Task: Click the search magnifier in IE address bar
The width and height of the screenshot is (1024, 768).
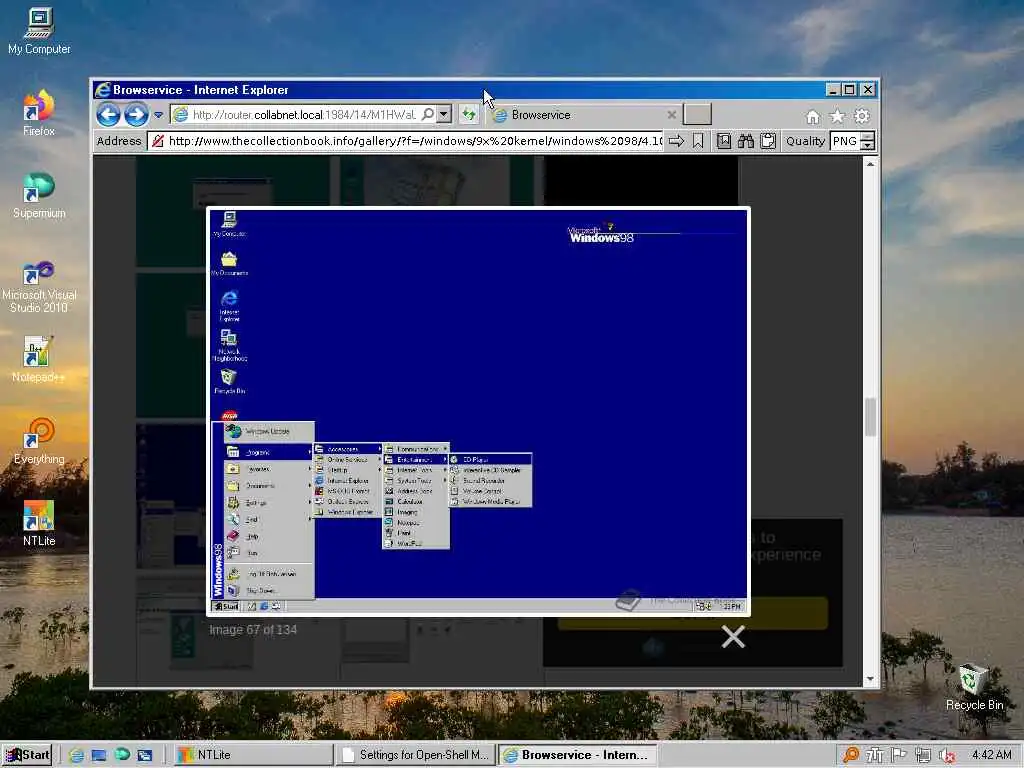Action: point(428,114)
